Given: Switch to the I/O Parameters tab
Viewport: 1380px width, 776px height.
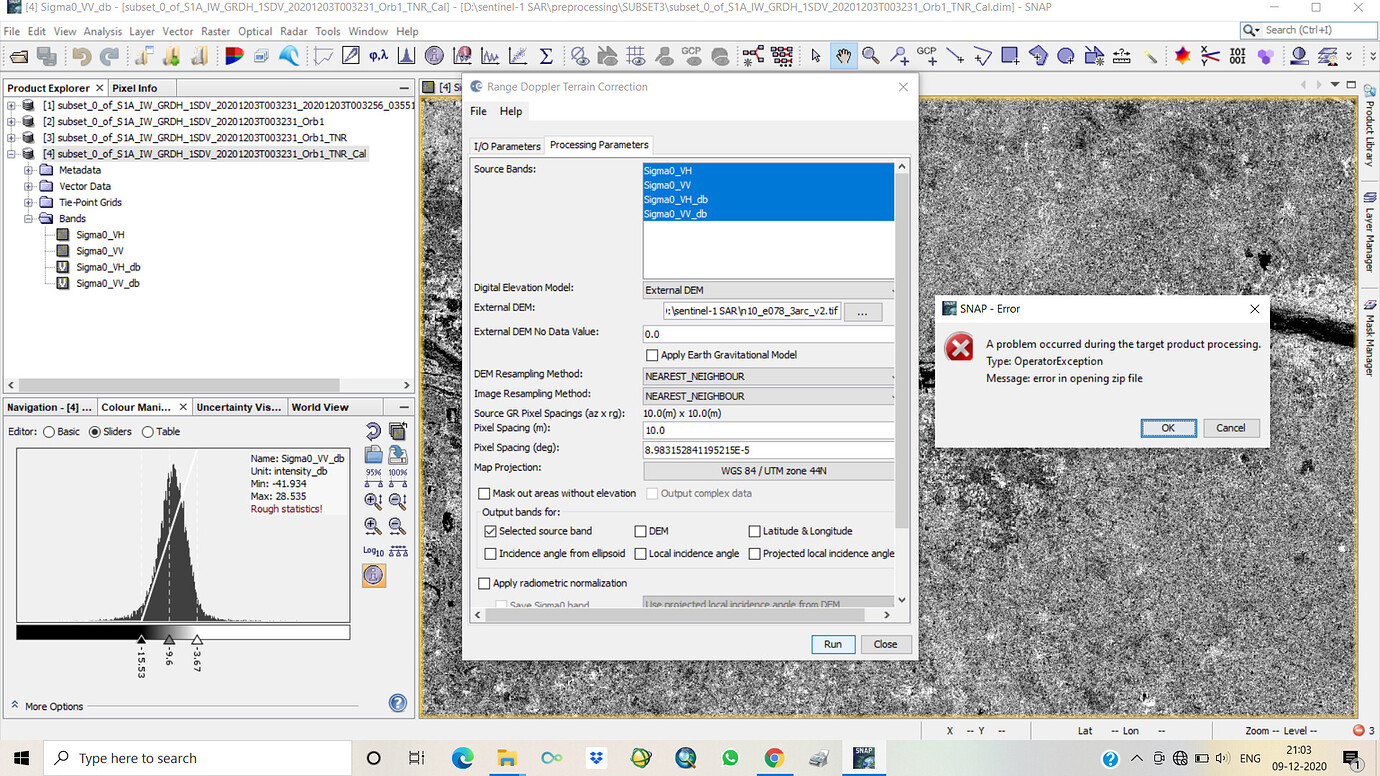Looking at the screenshot, I should [506, 145].
